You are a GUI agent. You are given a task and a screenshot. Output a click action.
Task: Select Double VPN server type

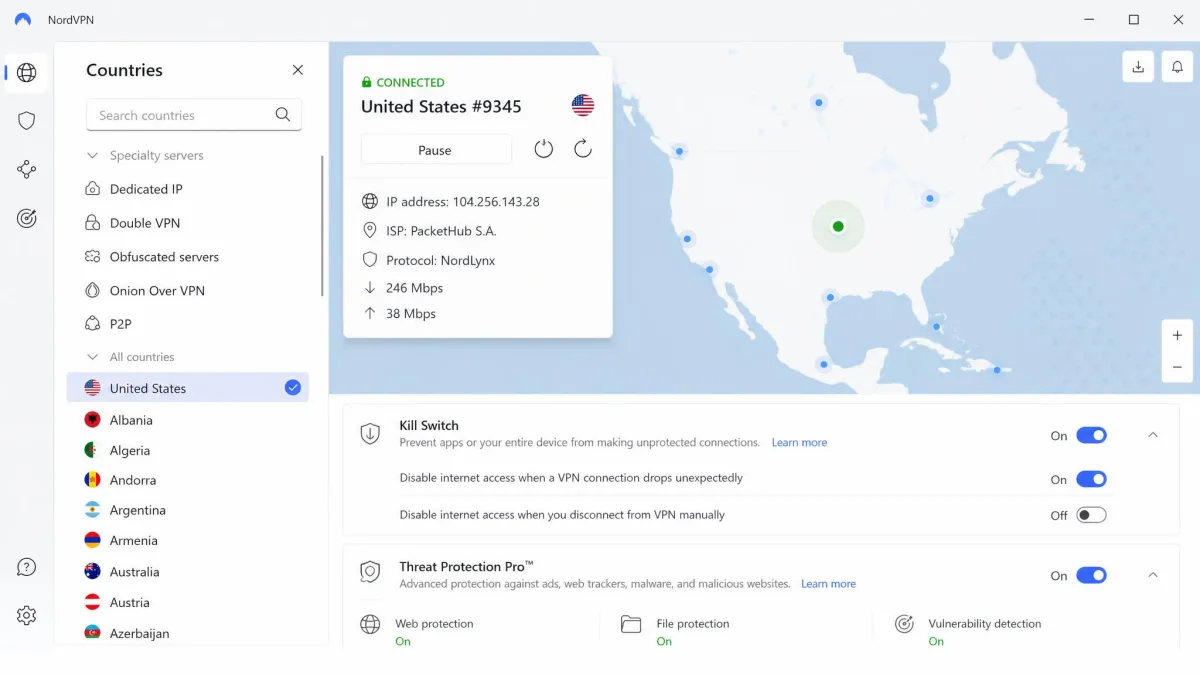pyautogui.click(x=145, y=223)
